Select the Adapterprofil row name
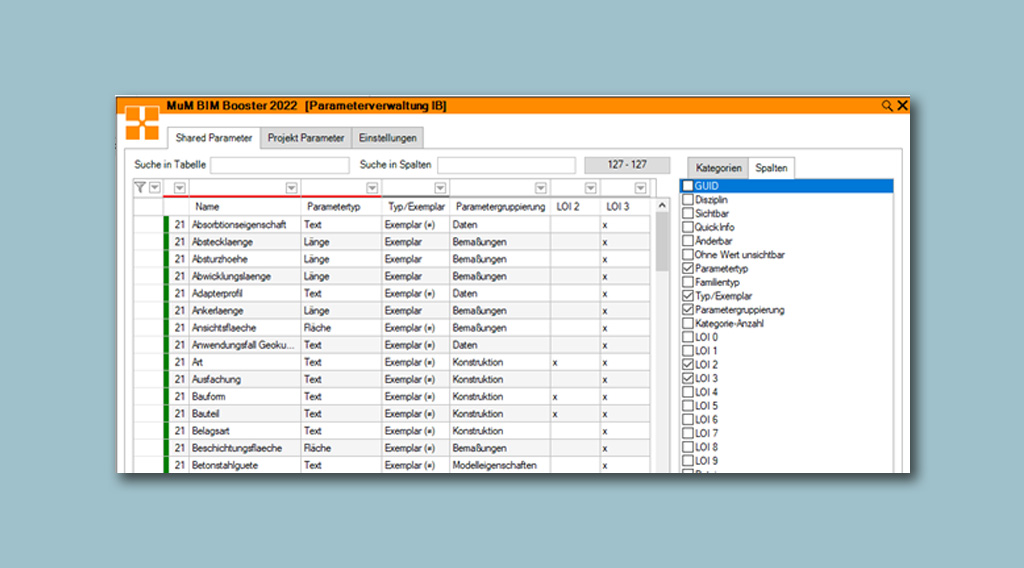This screenshot has height=568, width=1024. pyautogui.click(x=217, y=293)
